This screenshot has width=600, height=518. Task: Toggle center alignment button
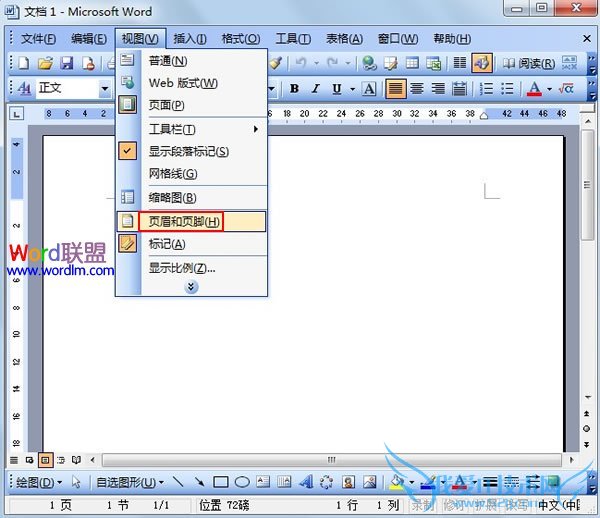coord(417,89)
